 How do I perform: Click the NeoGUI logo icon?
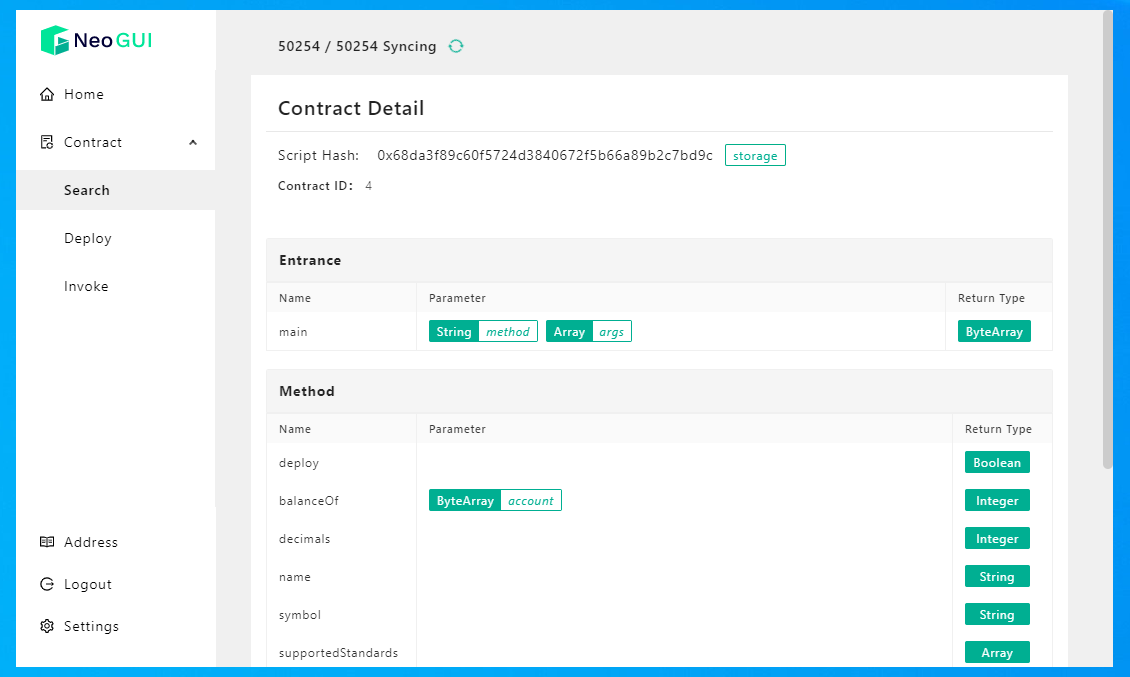point(55,41)
